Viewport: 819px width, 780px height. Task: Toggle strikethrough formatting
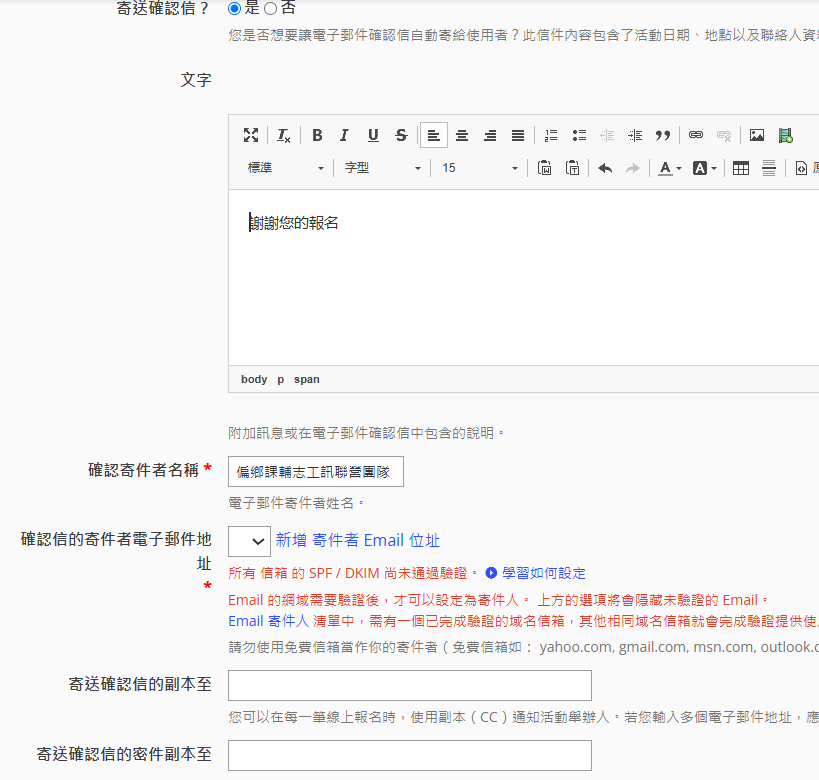(401, 135)
